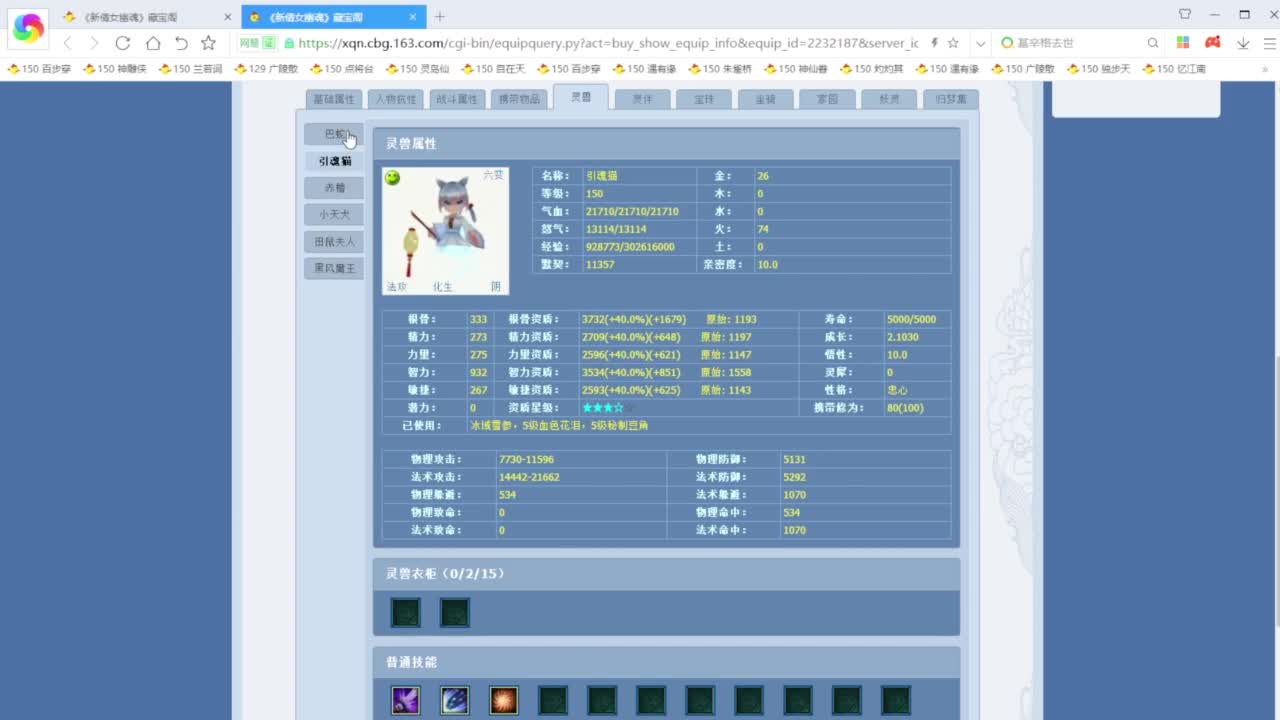Click the star favorites icon beside the home button
Screen dimensions: 1280x720
[x=208, y=43]
